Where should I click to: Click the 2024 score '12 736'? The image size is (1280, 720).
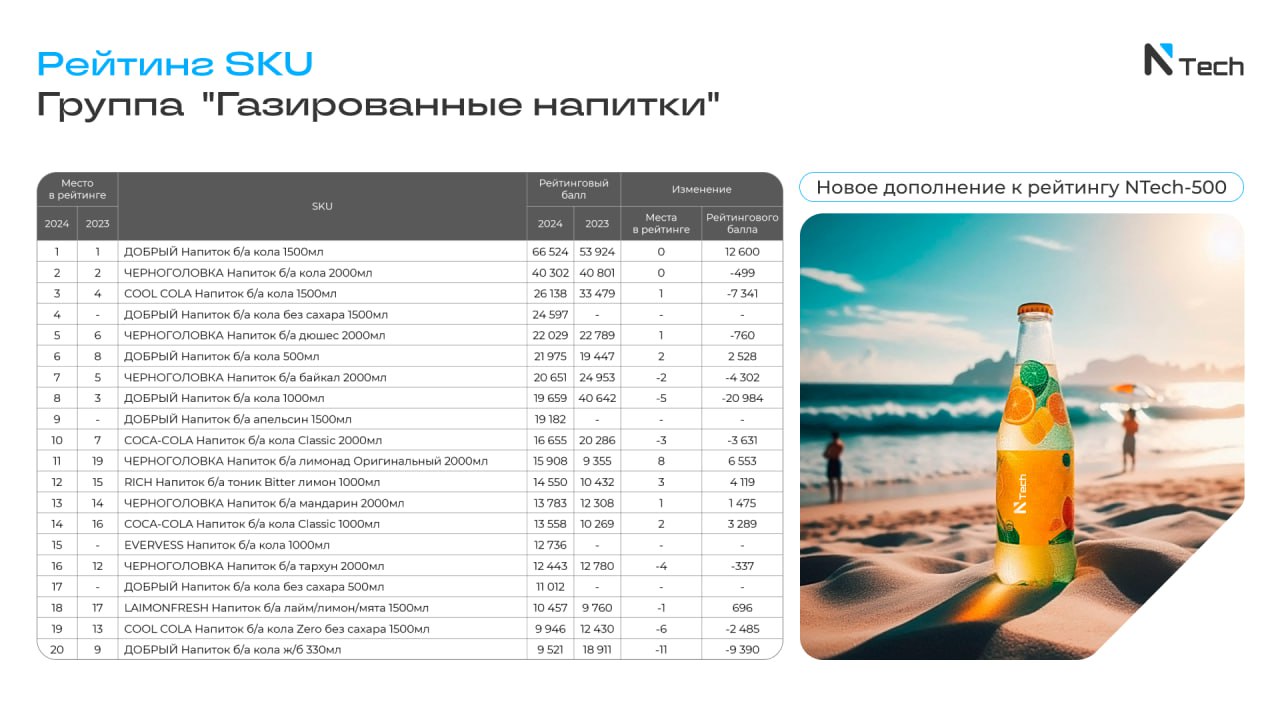point(550,546)
